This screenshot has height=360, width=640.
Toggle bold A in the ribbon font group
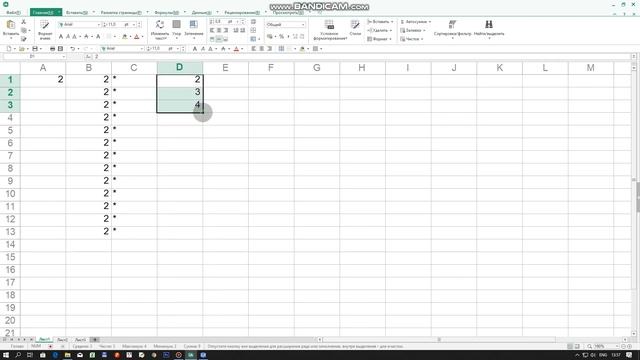(x=61, y=37)
